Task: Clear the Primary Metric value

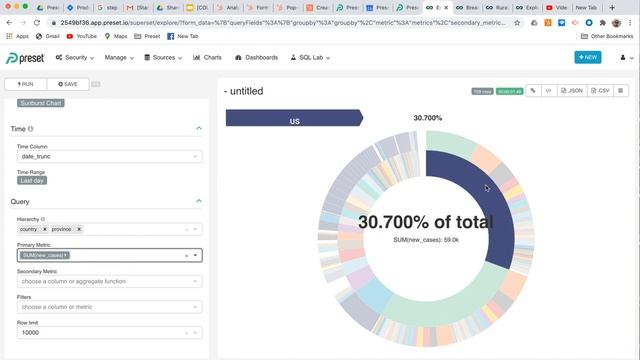Action: click(187, 256)
